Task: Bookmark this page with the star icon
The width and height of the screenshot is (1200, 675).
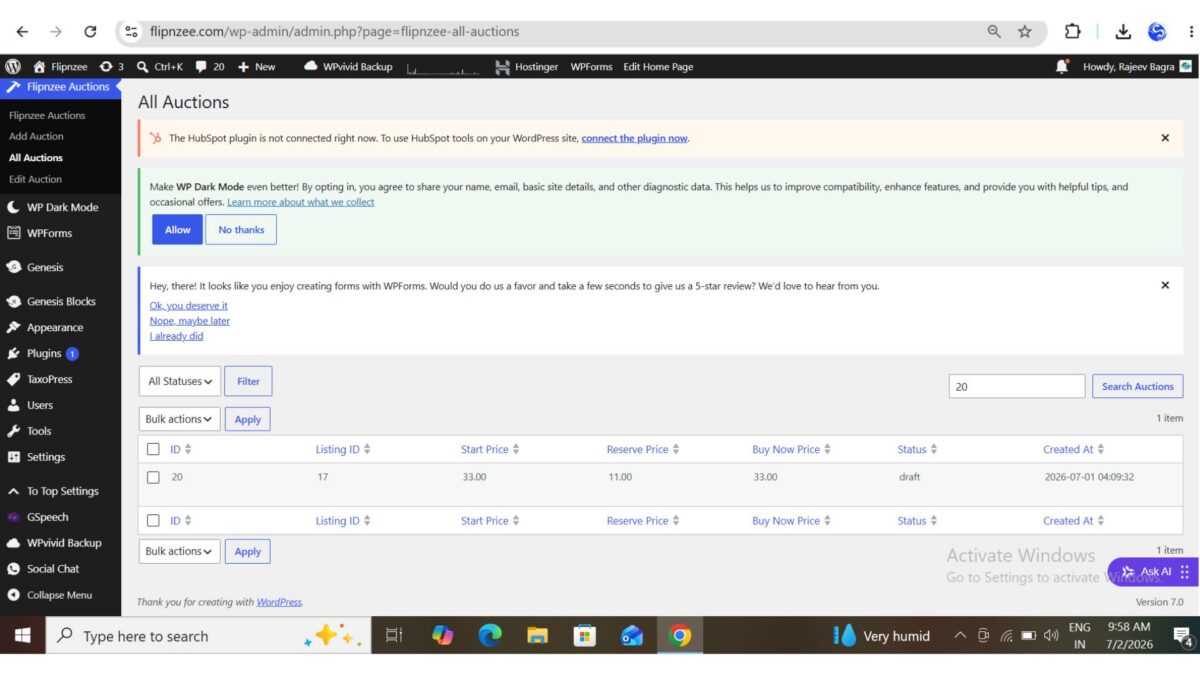Action: click(1025, 31)
